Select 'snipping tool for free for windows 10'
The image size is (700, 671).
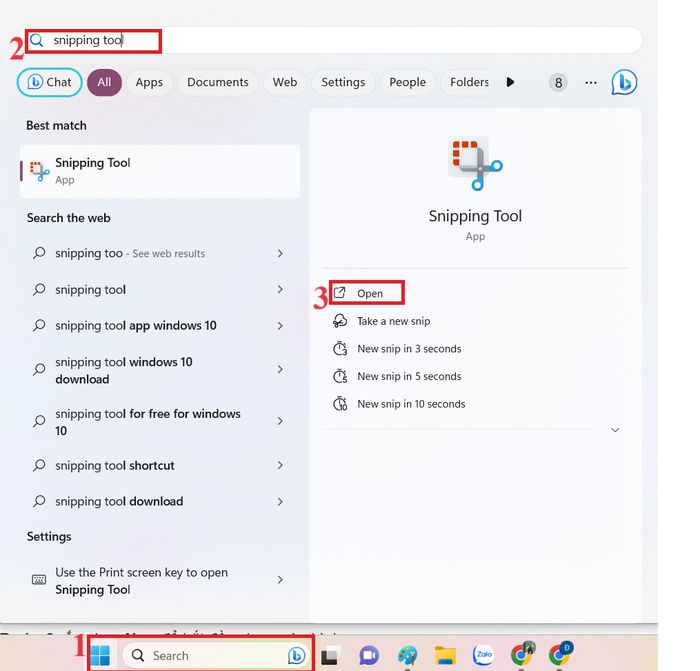pos(148,422)
